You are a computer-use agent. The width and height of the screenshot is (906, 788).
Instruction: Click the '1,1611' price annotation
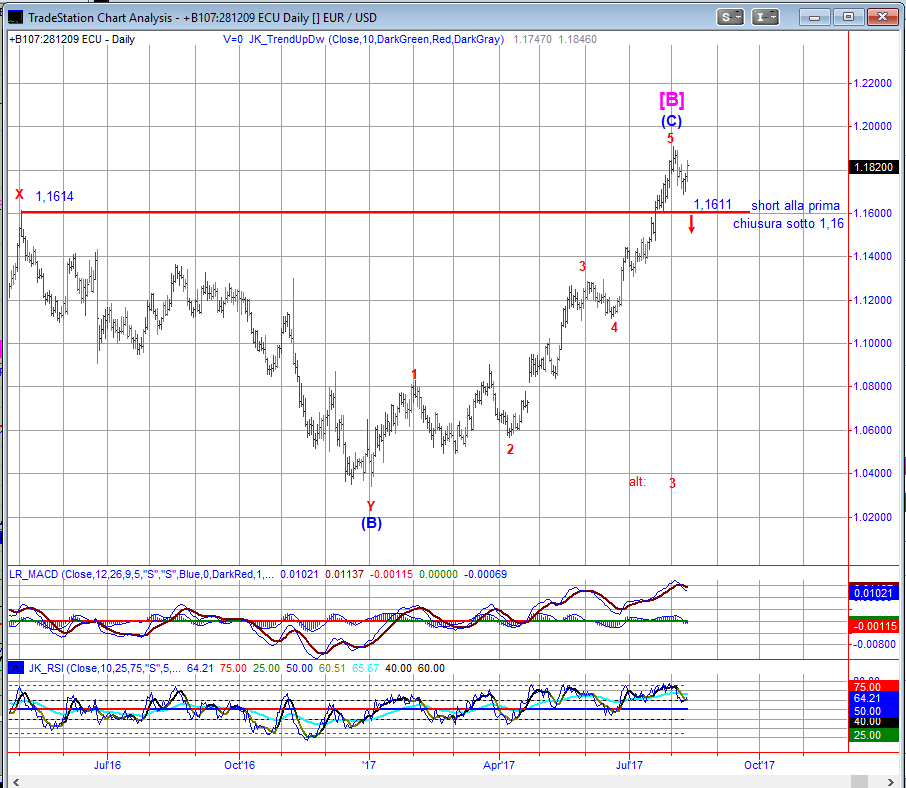(x=712, y=204)
